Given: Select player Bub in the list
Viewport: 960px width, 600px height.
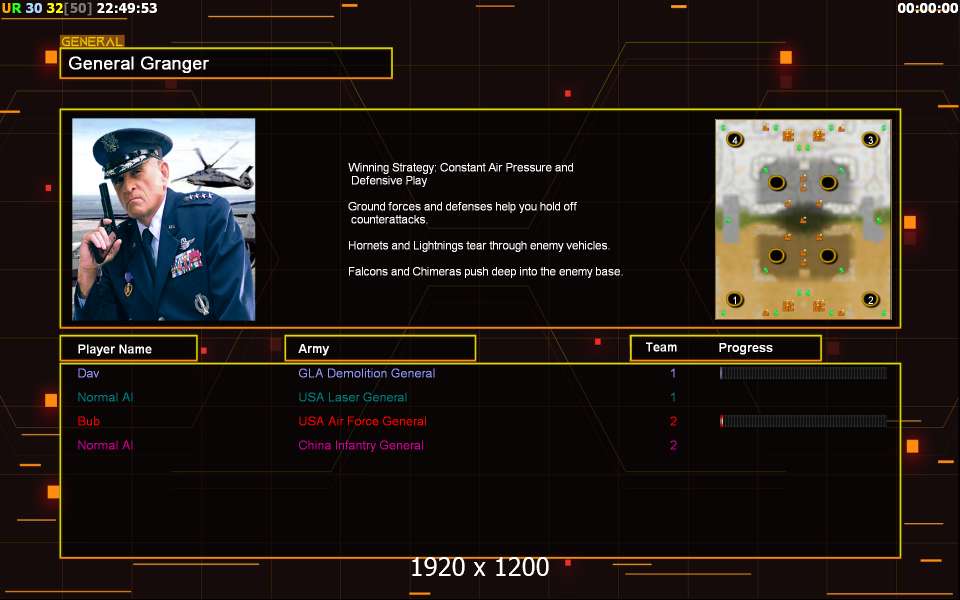Looking at the screenshot, I should click(88, 421).
